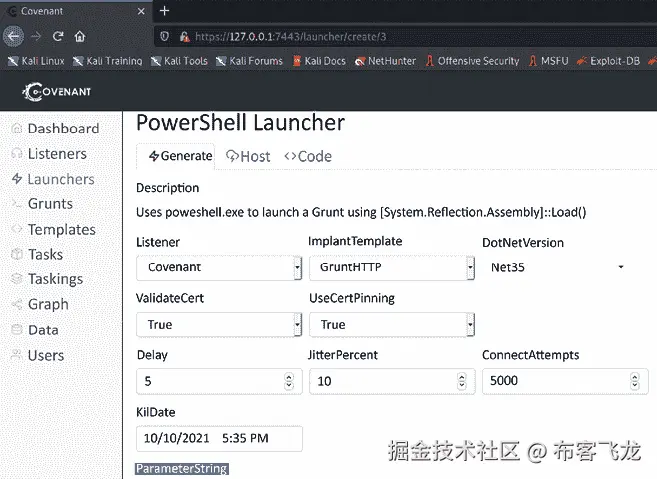Click the Launchers lightning bolt icon
Screen dimensions: 657x479
coord(17,179)
